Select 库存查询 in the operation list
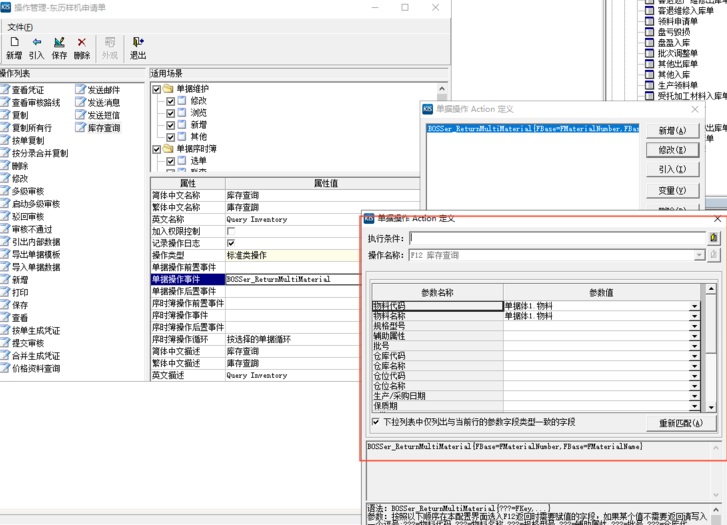 pos(102,128)
